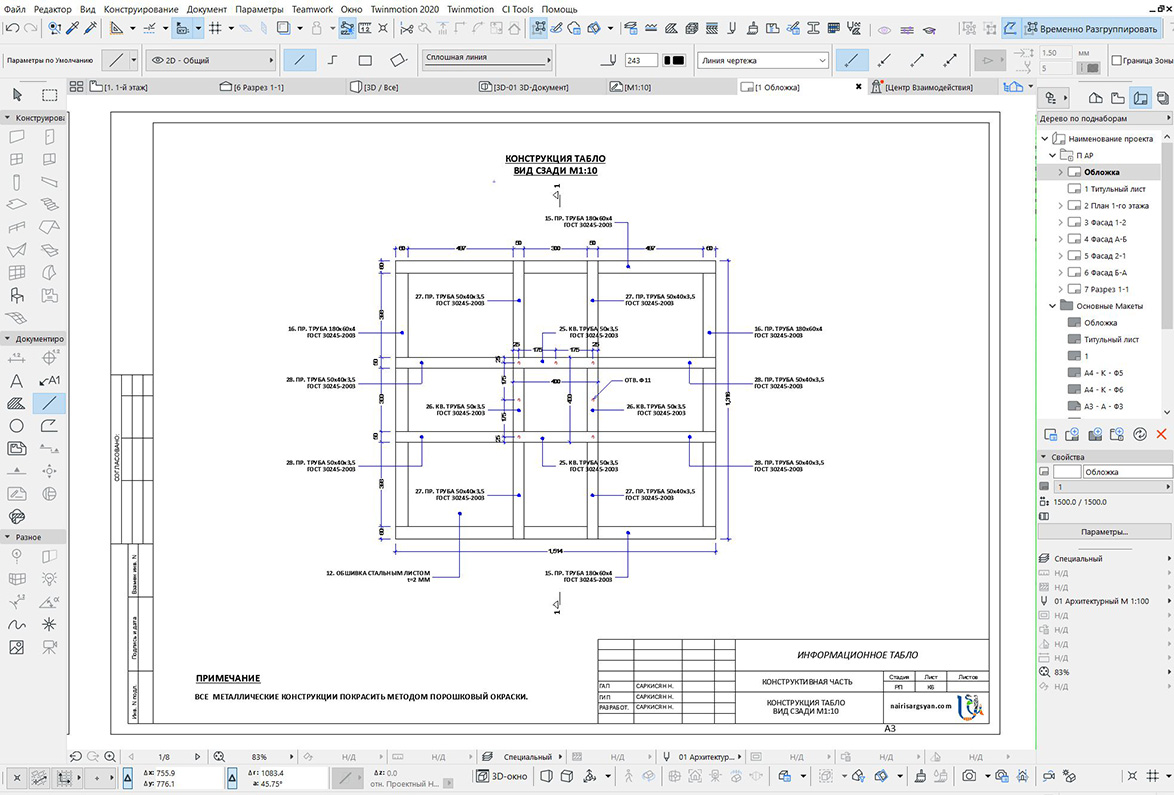Collapse the Свойства panel section

pyautogui.click(x=1043, y=457)
